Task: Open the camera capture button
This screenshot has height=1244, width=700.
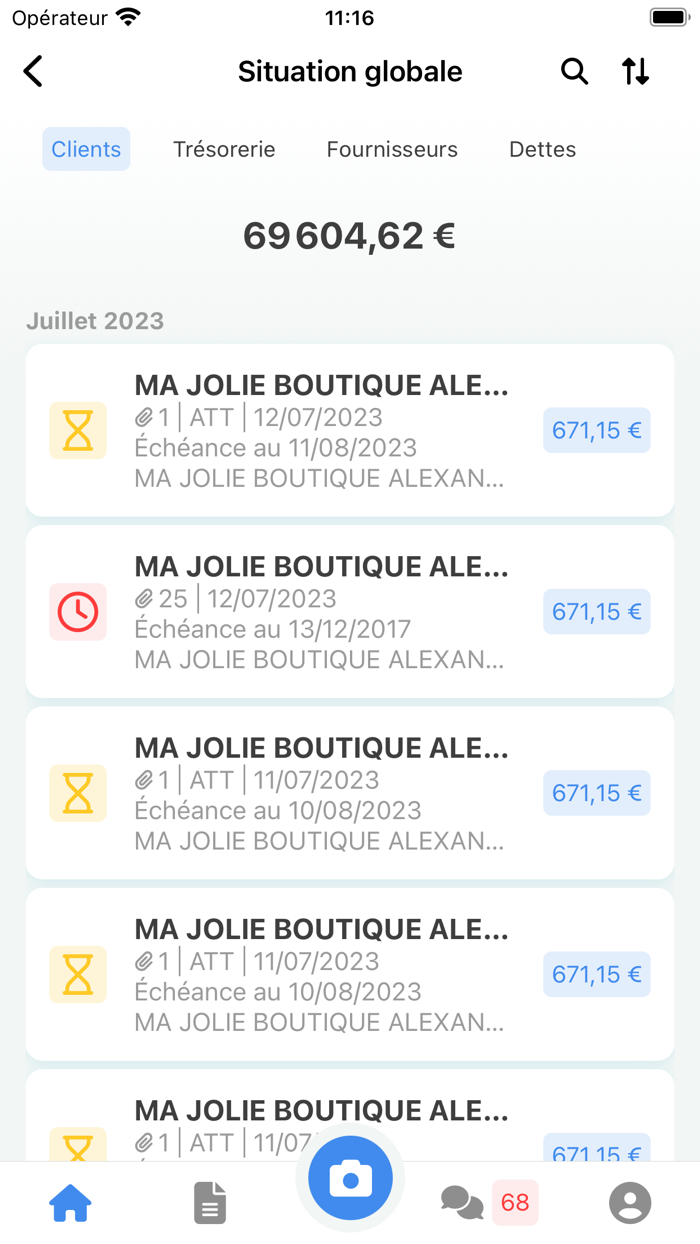Action: tap(349, 1177)
